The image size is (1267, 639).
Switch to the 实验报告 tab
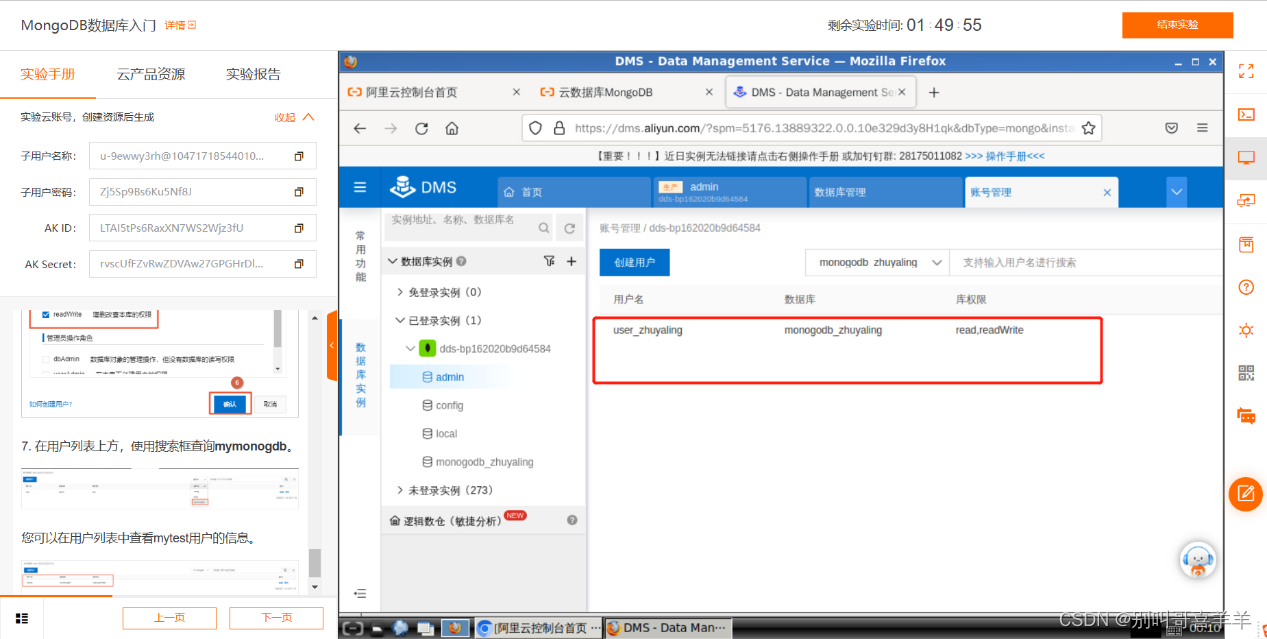coord(253,74)
